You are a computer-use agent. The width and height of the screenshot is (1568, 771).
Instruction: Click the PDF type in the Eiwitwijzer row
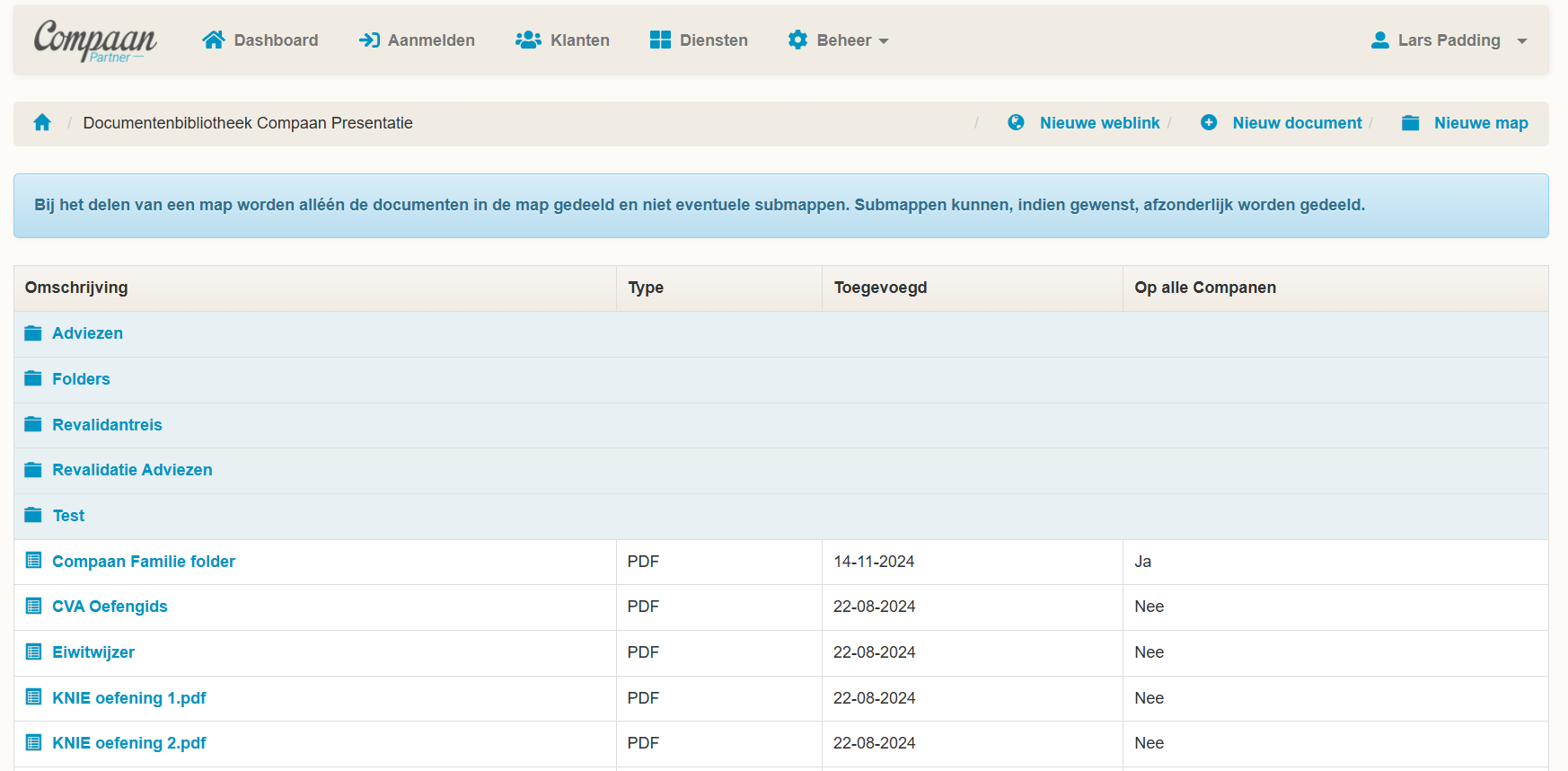coord(643,652)
